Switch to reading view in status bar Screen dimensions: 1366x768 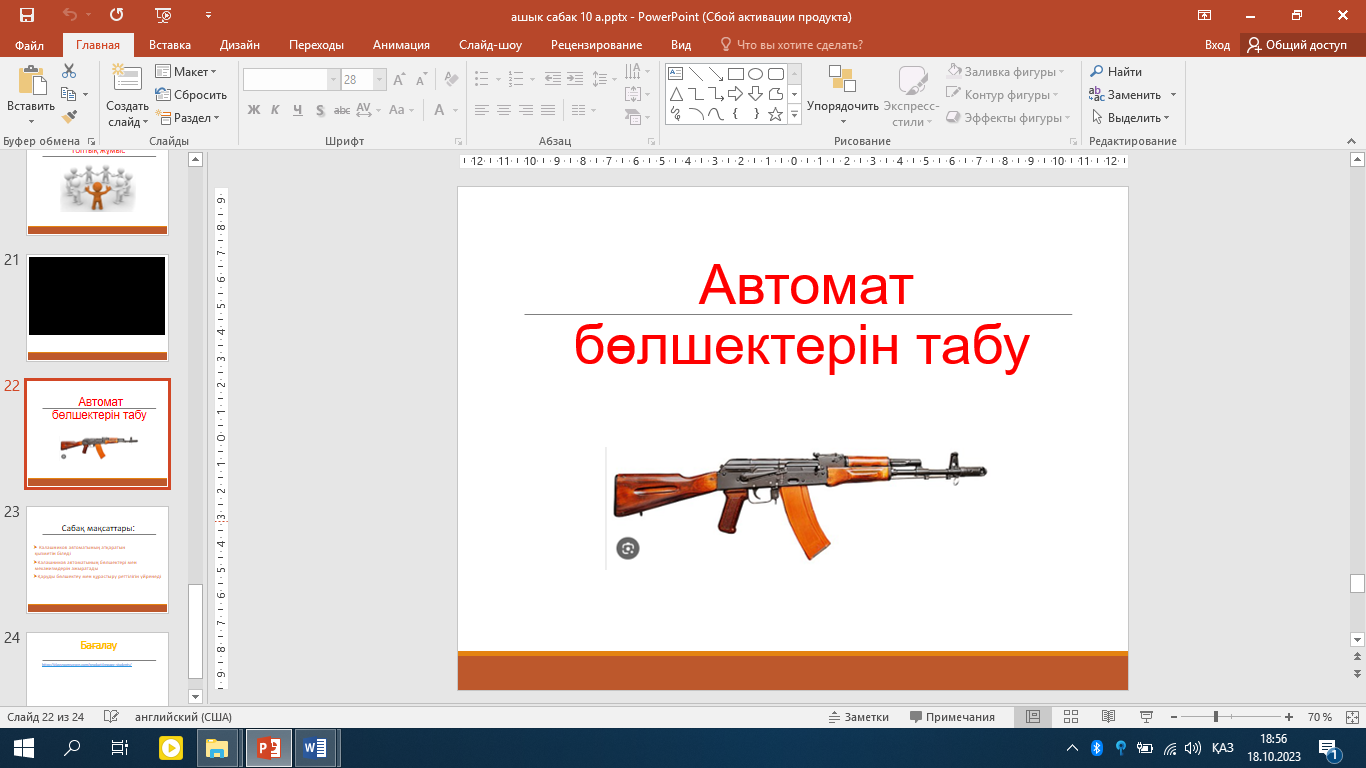[x=1108, y=717]
